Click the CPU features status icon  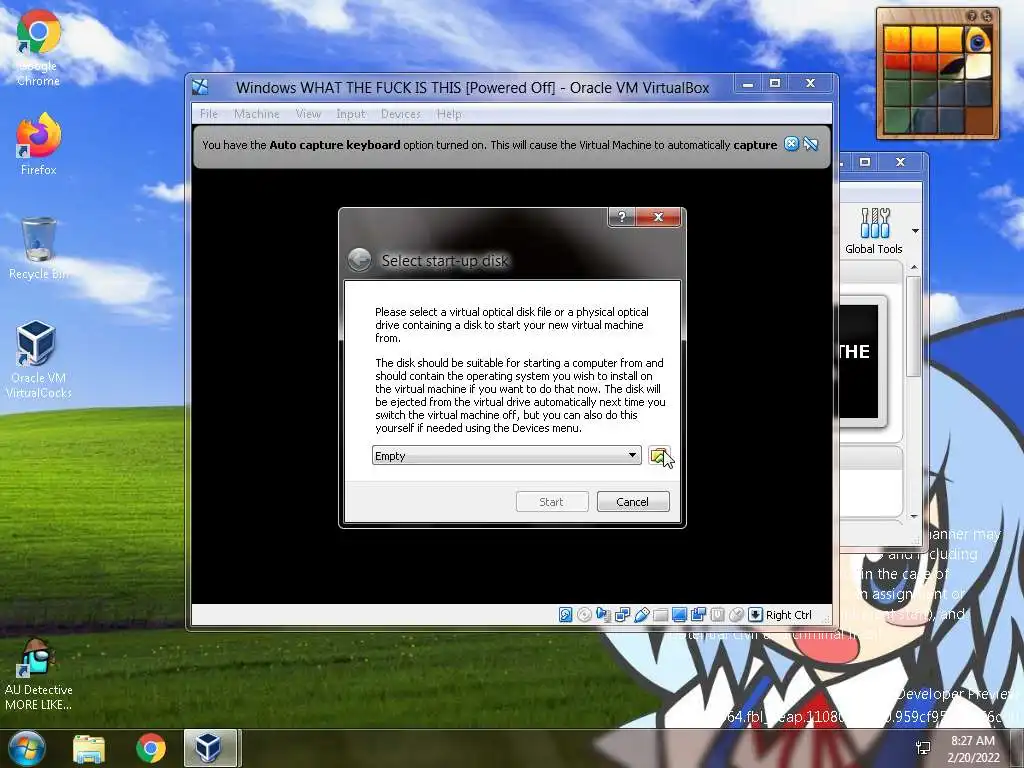[x=717, y=615]
